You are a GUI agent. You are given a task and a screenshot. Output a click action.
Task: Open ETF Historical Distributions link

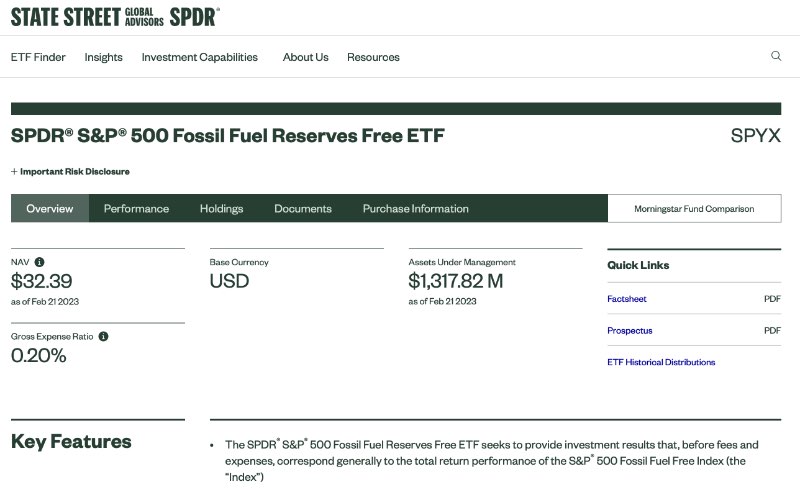point(661,362)
